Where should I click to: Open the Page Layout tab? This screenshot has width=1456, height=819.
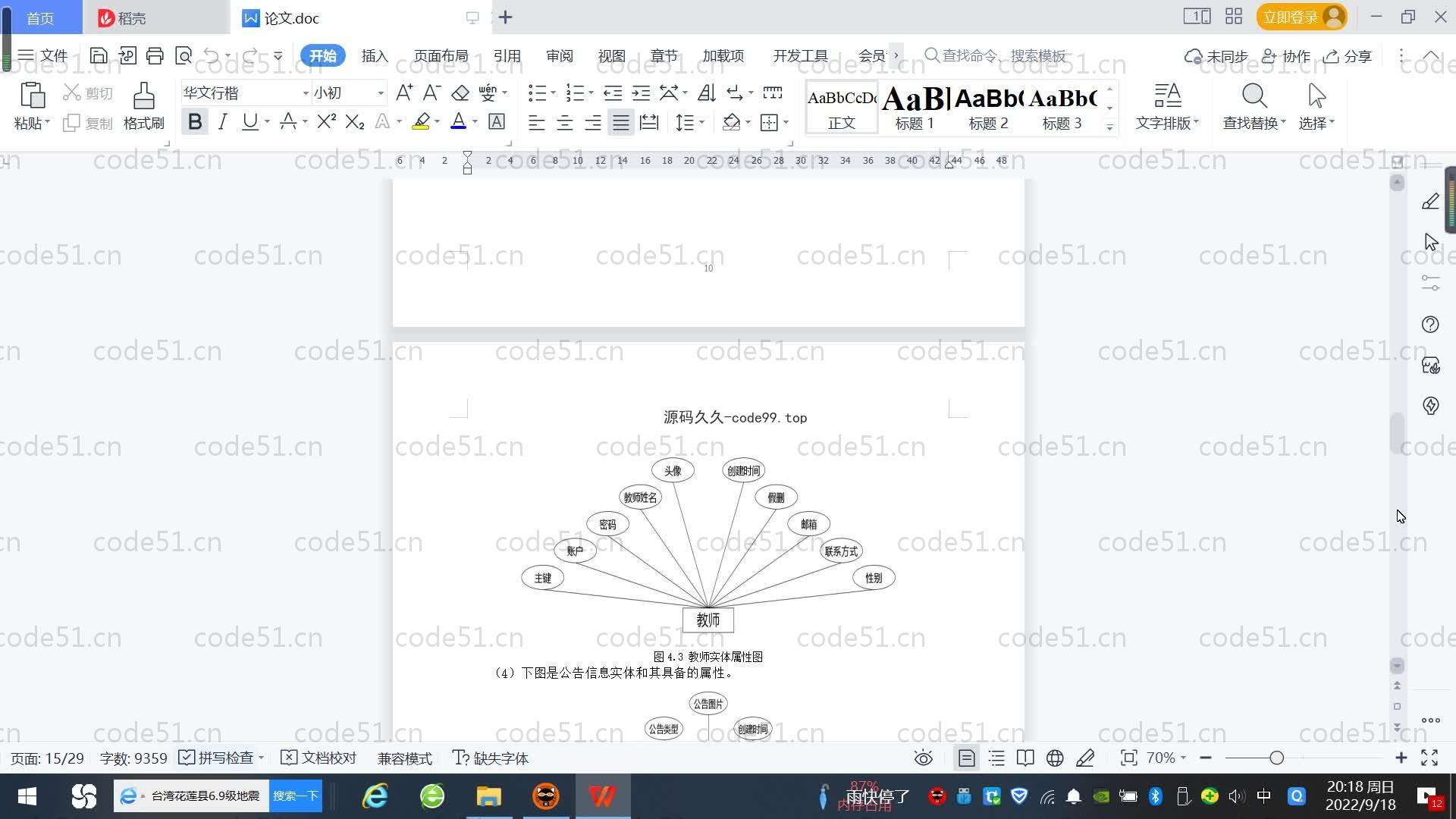441,56
